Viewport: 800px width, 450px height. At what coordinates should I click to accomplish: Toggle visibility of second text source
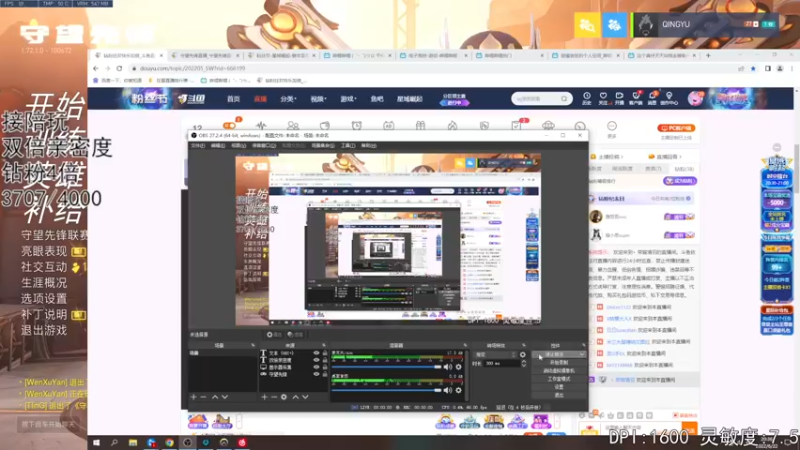pyautogui.click(x=316, y=360)
